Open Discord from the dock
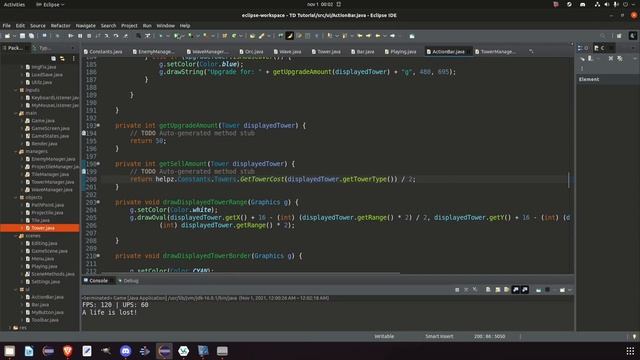The image size is (640, 360). [126, 351]
